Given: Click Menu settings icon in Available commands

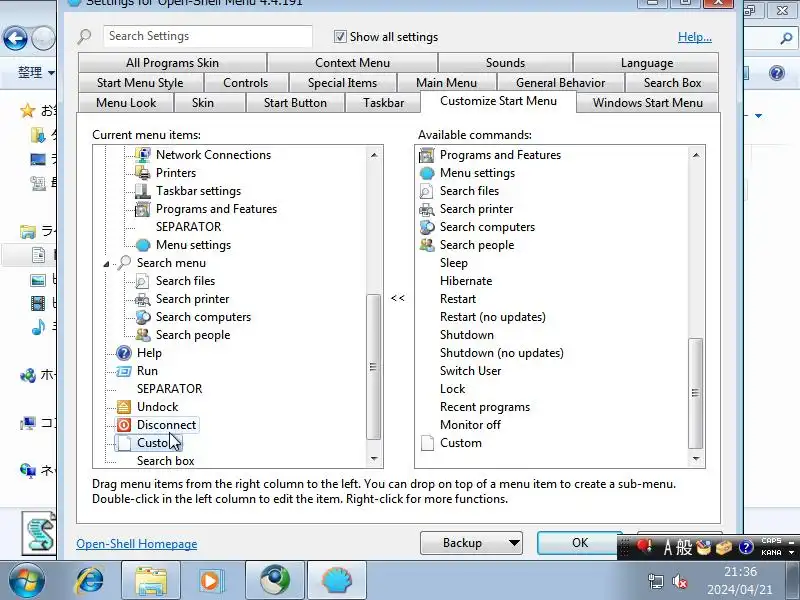Looking at the screenshot, I should (427, 173).
